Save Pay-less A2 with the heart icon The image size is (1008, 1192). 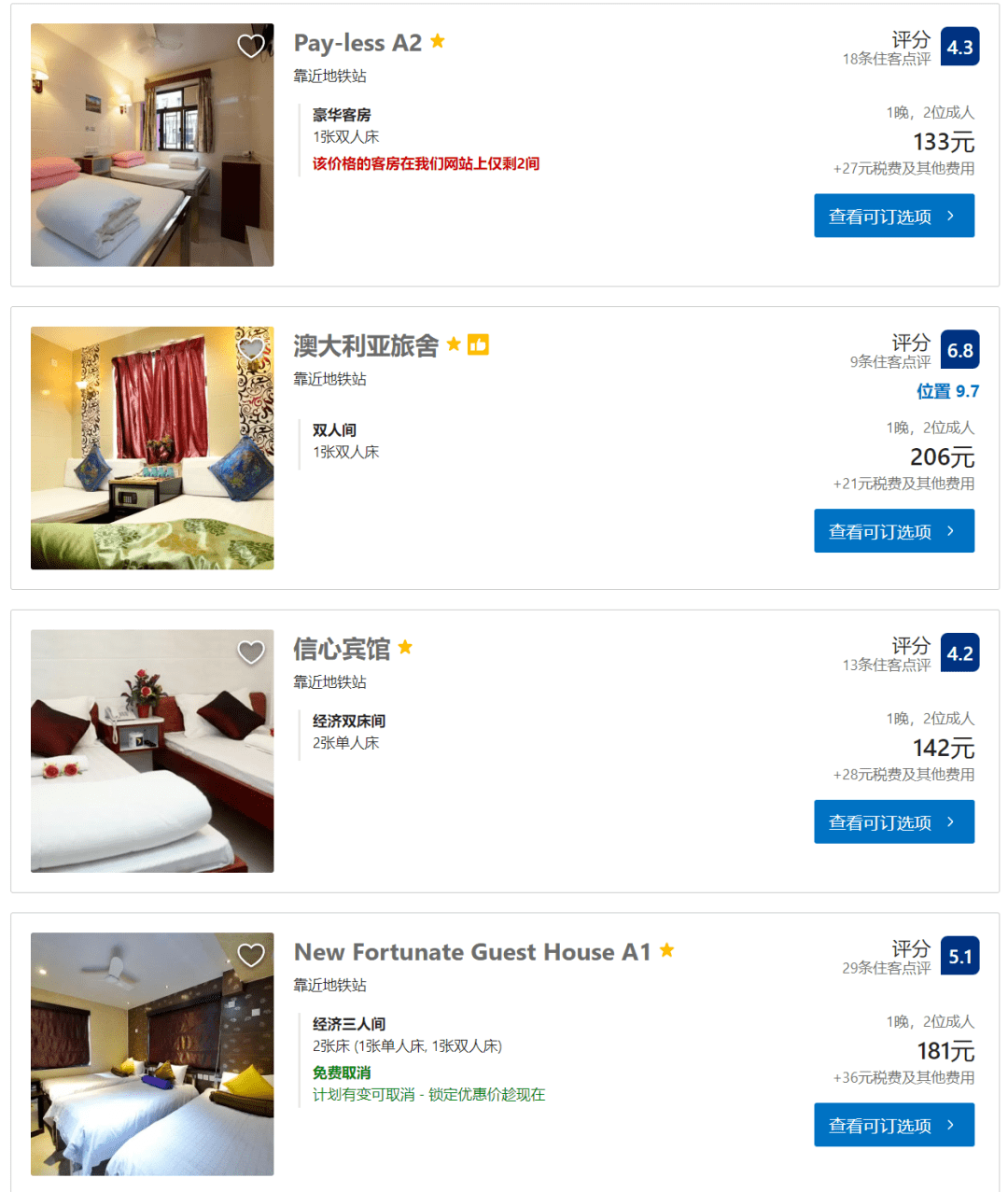coord(251,46)
